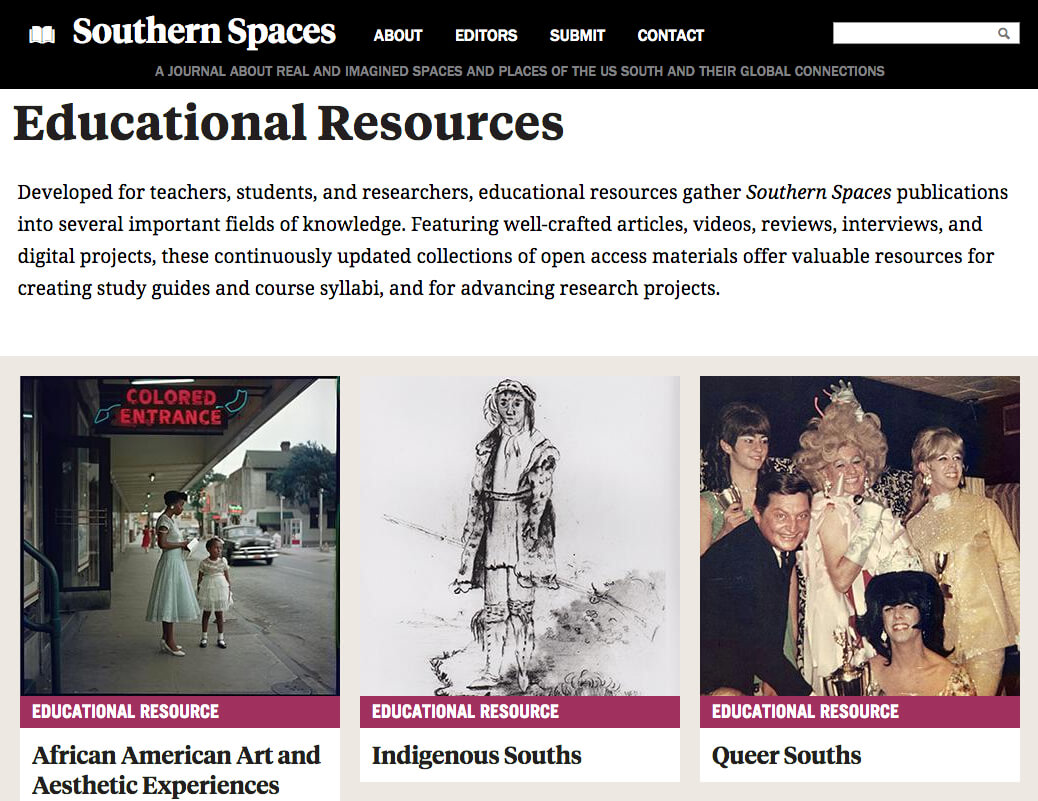This screenshot has height=801, width=1038.
Task: Open the Colored Entrance photograph thumbnail
Action: click(180, 535)
